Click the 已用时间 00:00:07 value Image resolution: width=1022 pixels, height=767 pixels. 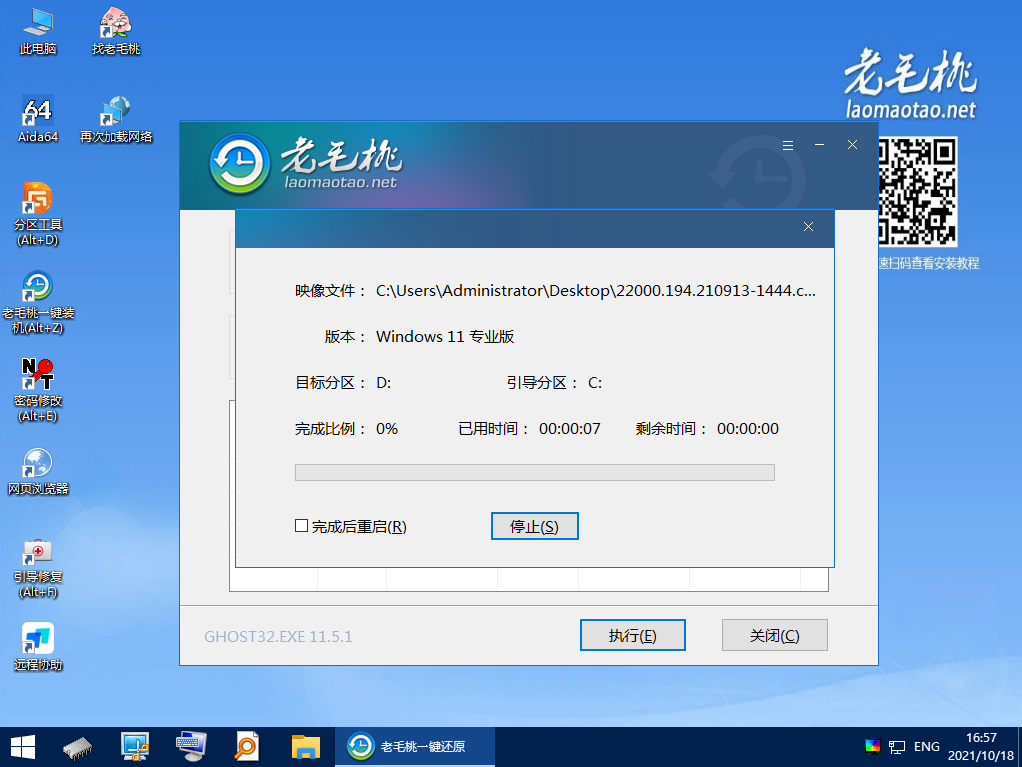[569, 429]
